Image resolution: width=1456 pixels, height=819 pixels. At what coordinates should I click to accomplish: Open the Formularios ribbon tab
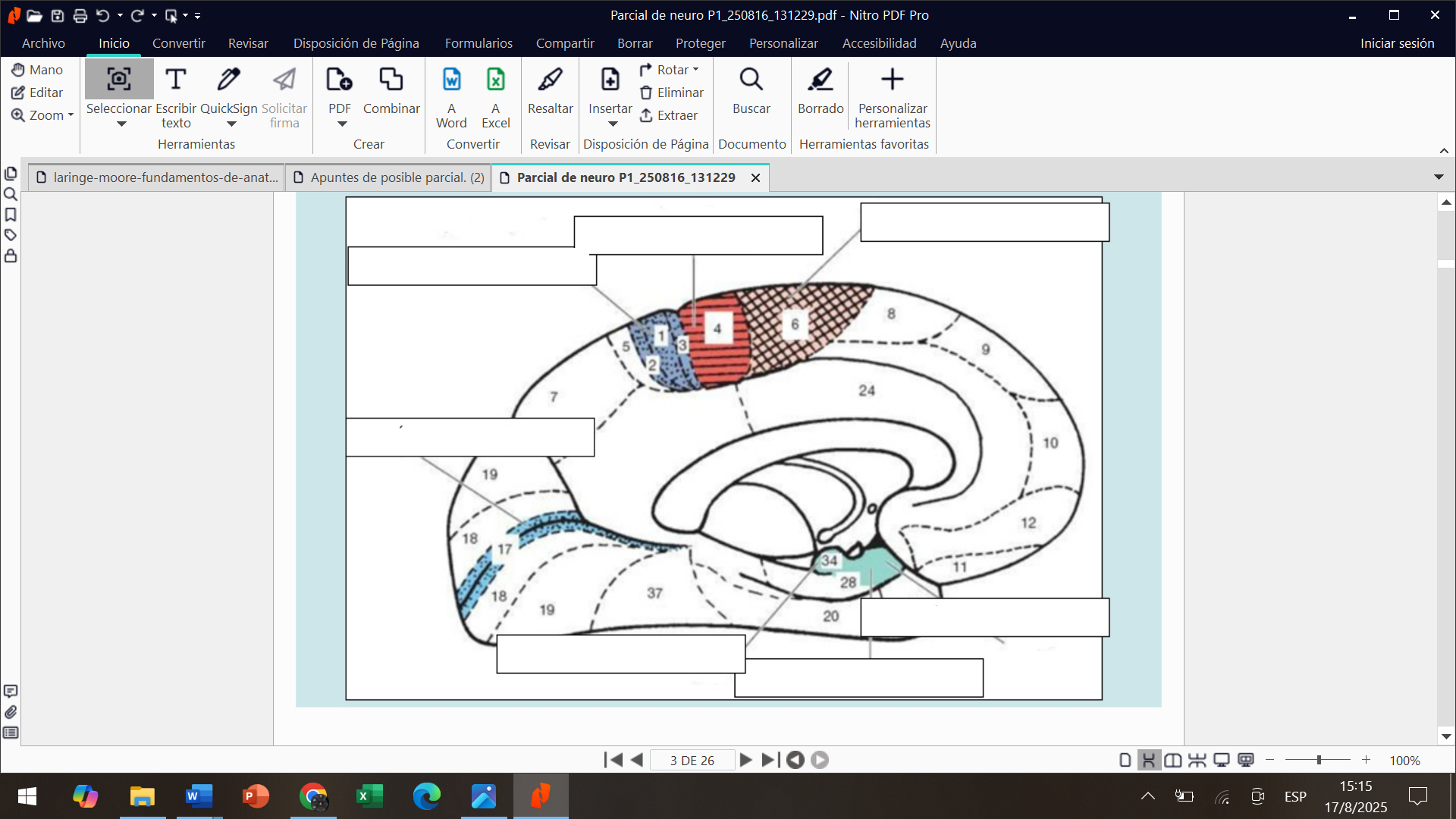[479, 43]
